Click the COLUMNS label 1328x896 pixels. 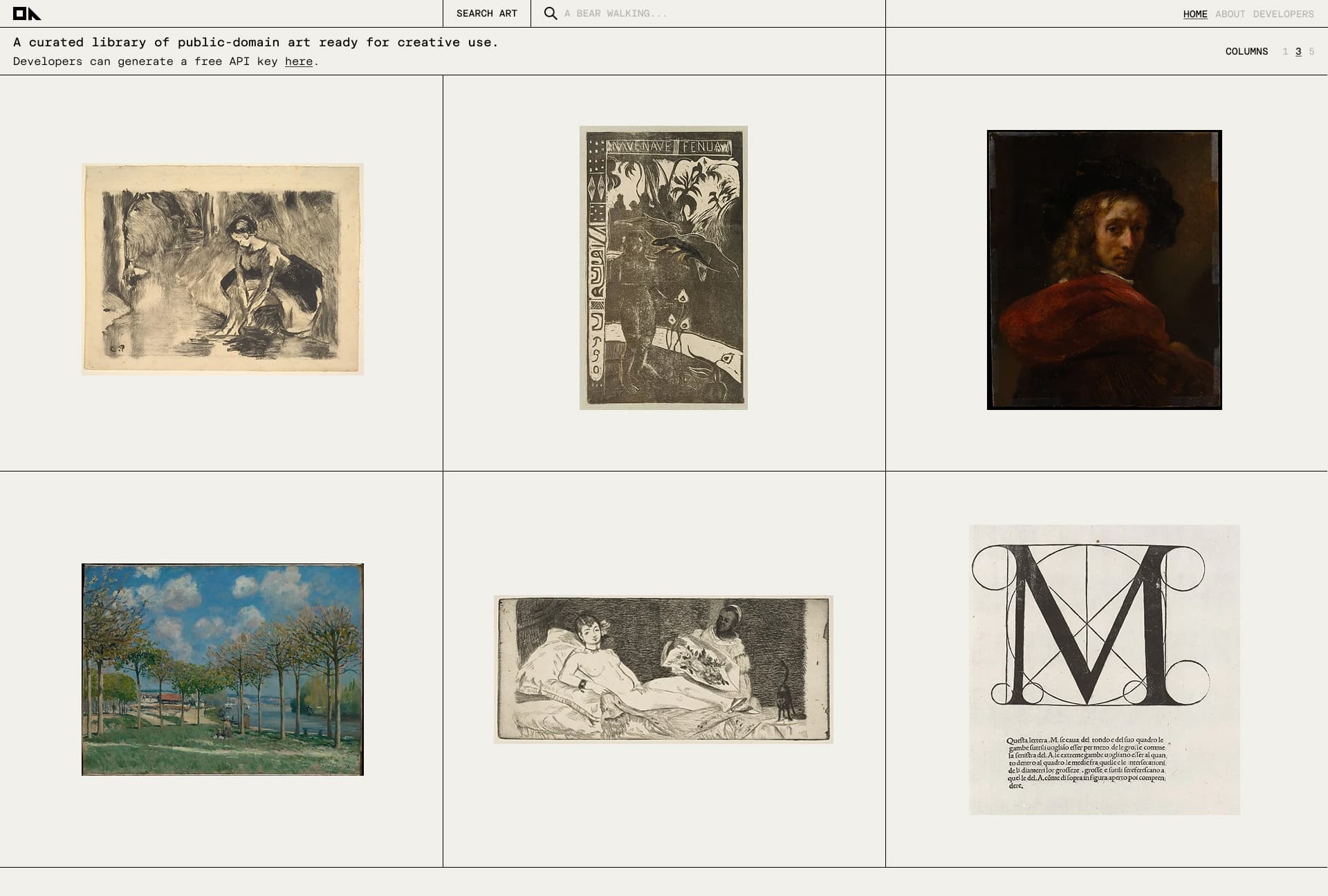pyautogui.click(x=1246, y=51)
